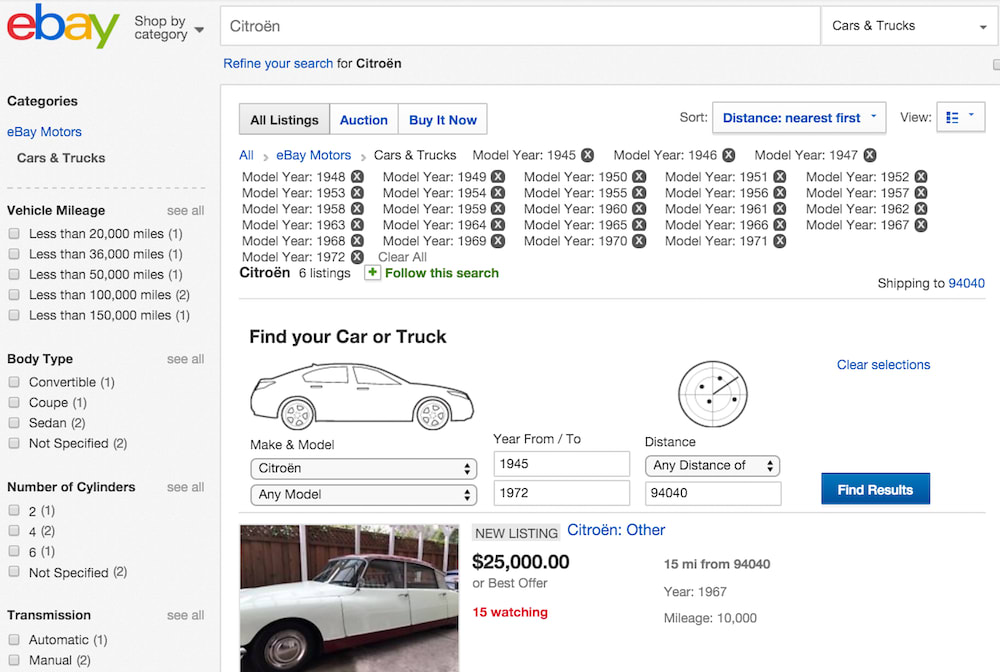
Task: Open the Citroën: Other listing title
Action: click(616, 530)
